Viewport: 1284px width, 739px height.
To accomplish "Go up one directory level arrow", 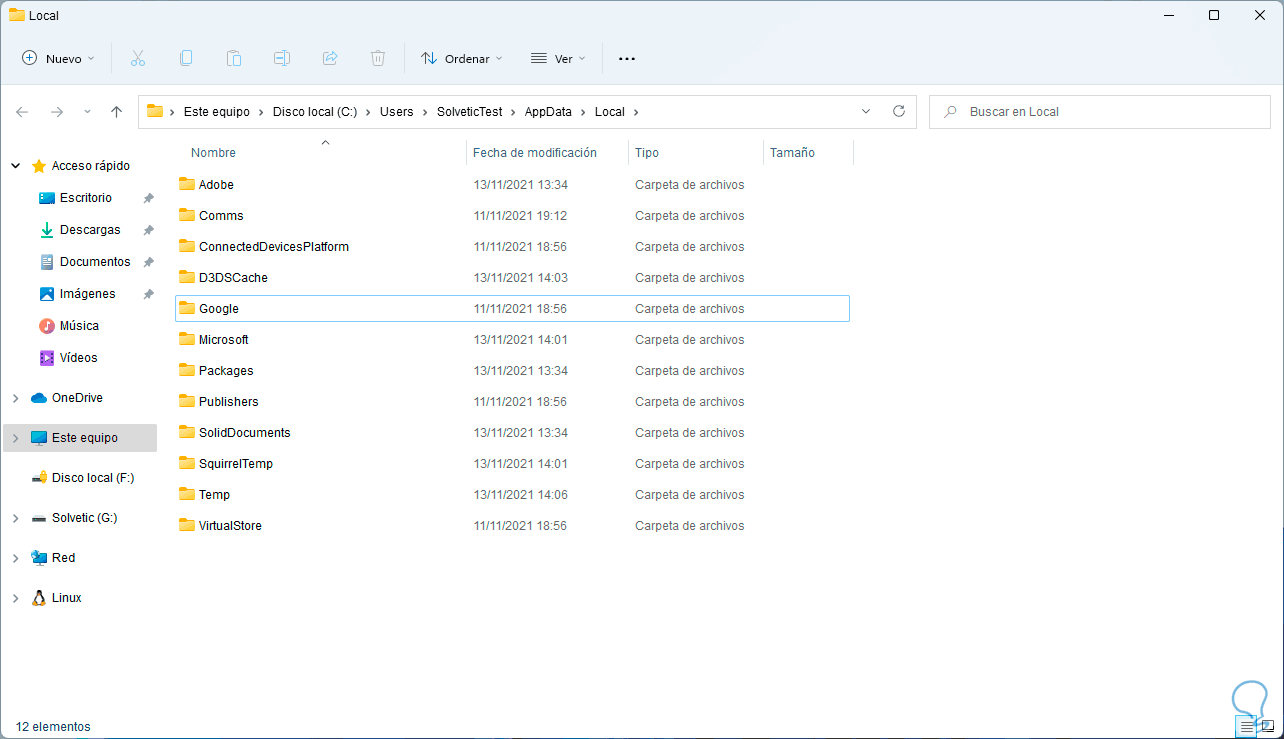I will click(116, 112).
